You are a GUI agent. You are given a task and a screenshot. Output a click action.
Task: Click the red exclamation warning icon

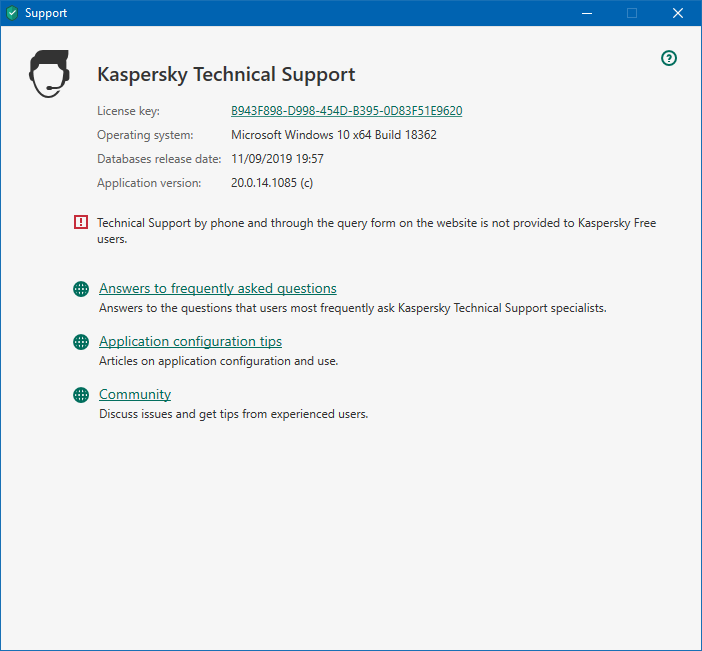pyautogui.click(x=81, y=222)
